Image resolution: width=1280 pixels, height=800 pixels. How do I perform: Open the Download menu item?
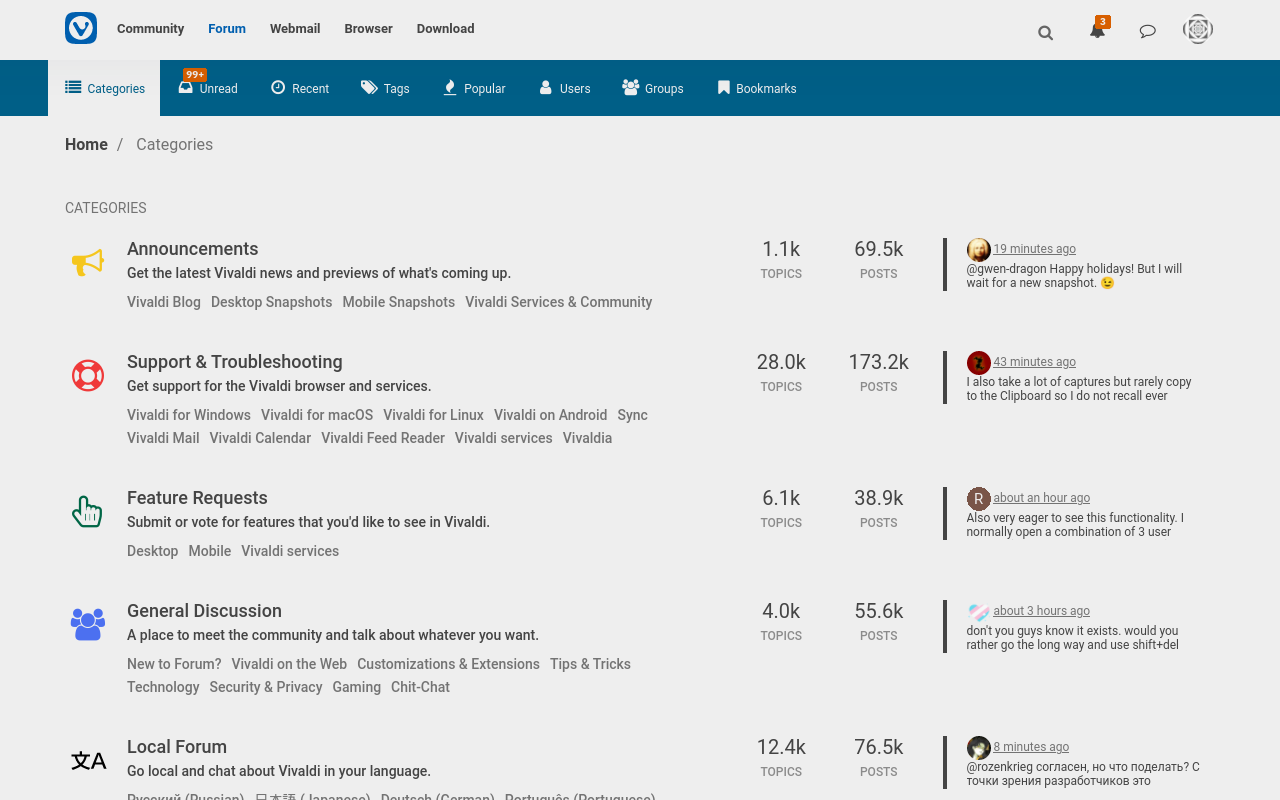coord(445,29)
